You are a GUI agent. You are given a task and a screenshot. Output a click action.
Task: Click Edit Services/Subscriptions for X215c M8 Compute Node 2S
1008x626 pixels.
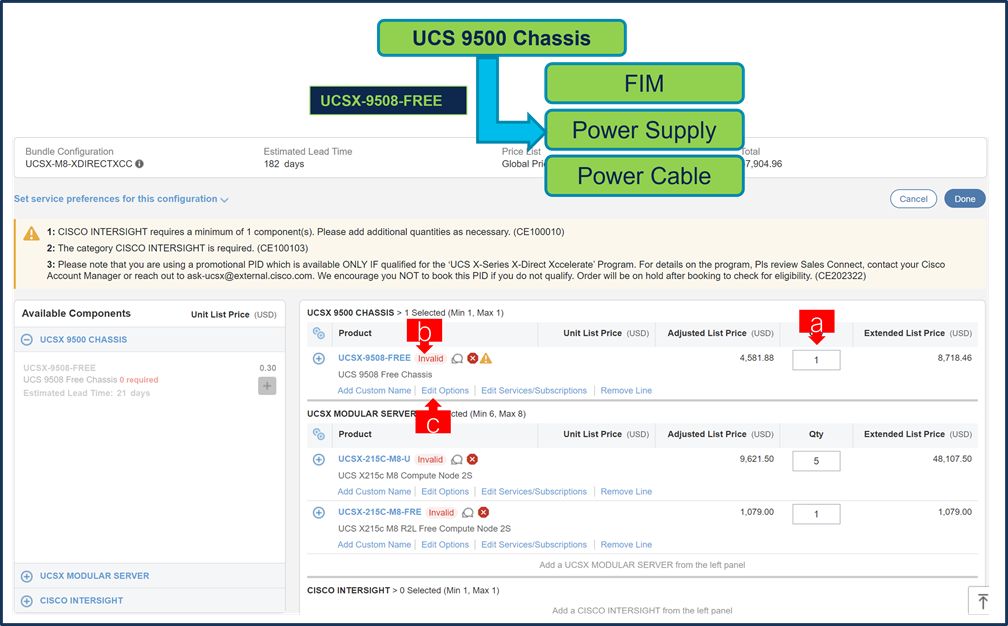(534, 492)
